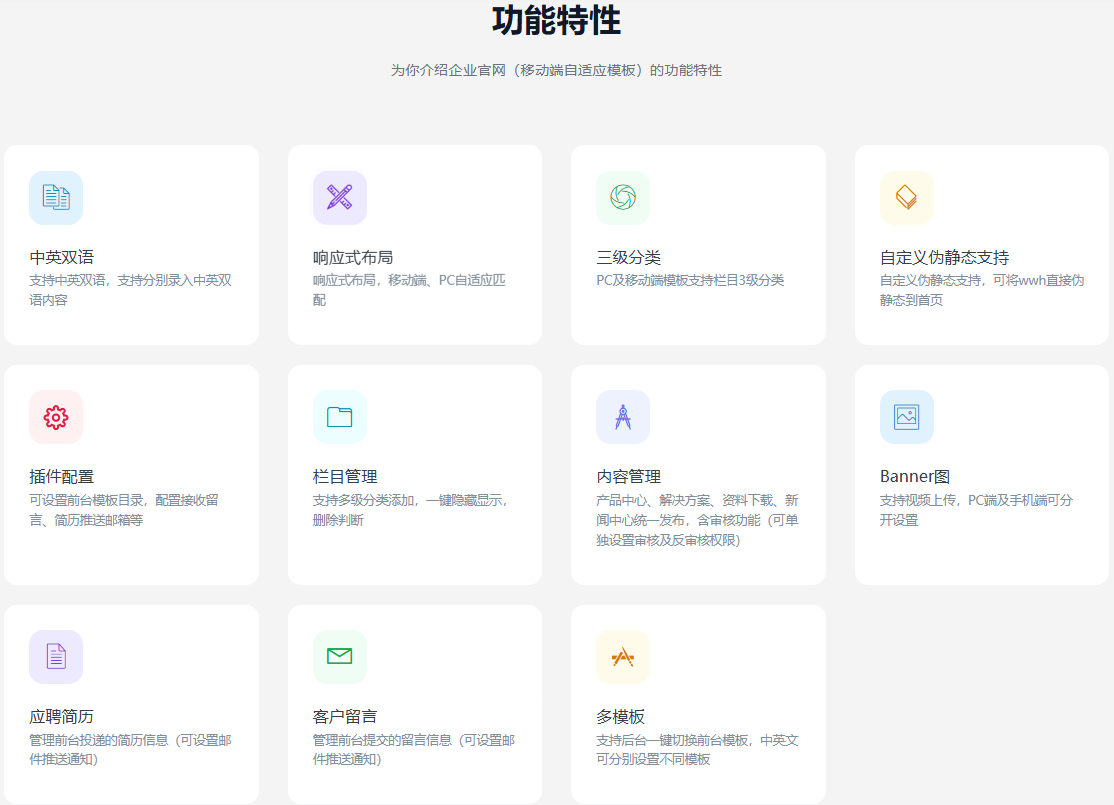Click the 自定义伪静态支持 heading
This screenshot has width=1114, height=805.
click(944, 257)
